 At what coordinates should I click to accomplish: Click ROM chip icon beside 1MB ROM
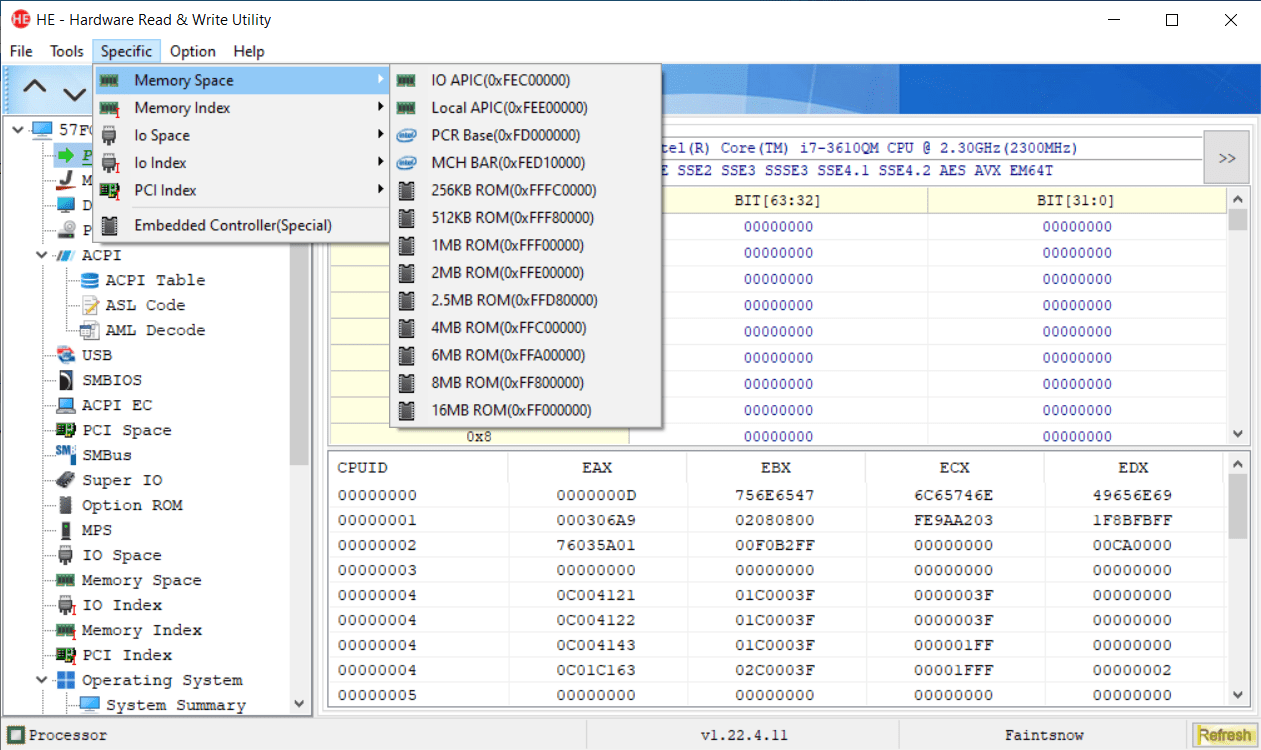pos(406,245)
